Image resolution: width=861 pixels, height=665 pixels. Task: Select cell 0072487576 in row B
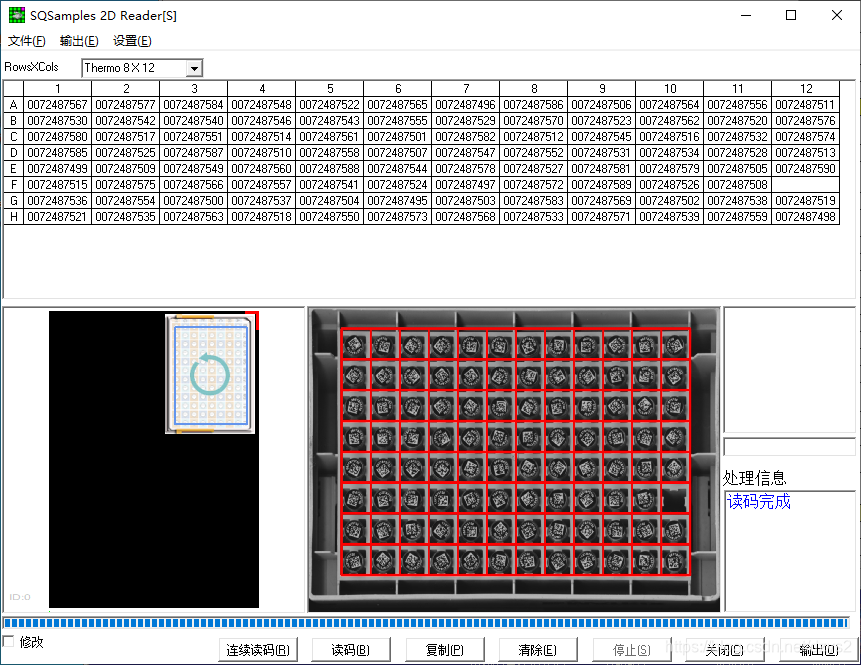click(x=806, y=120)
